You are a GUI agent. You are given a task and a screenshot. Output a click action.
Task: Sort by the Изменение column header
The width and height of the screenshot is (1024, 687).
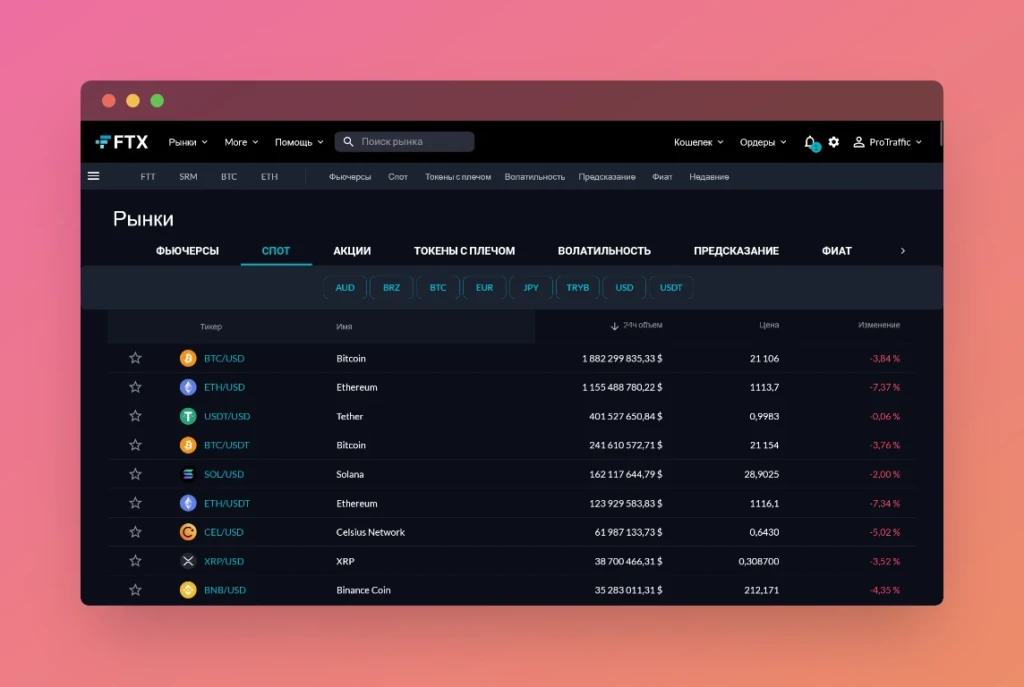point(879,325)
